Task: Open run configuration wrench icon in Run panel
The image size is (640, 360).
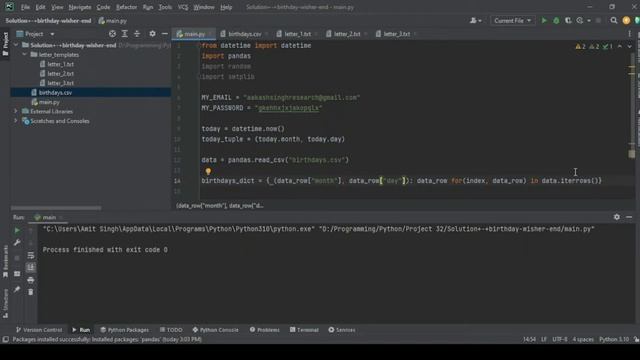Action: (x=17, y=243)
